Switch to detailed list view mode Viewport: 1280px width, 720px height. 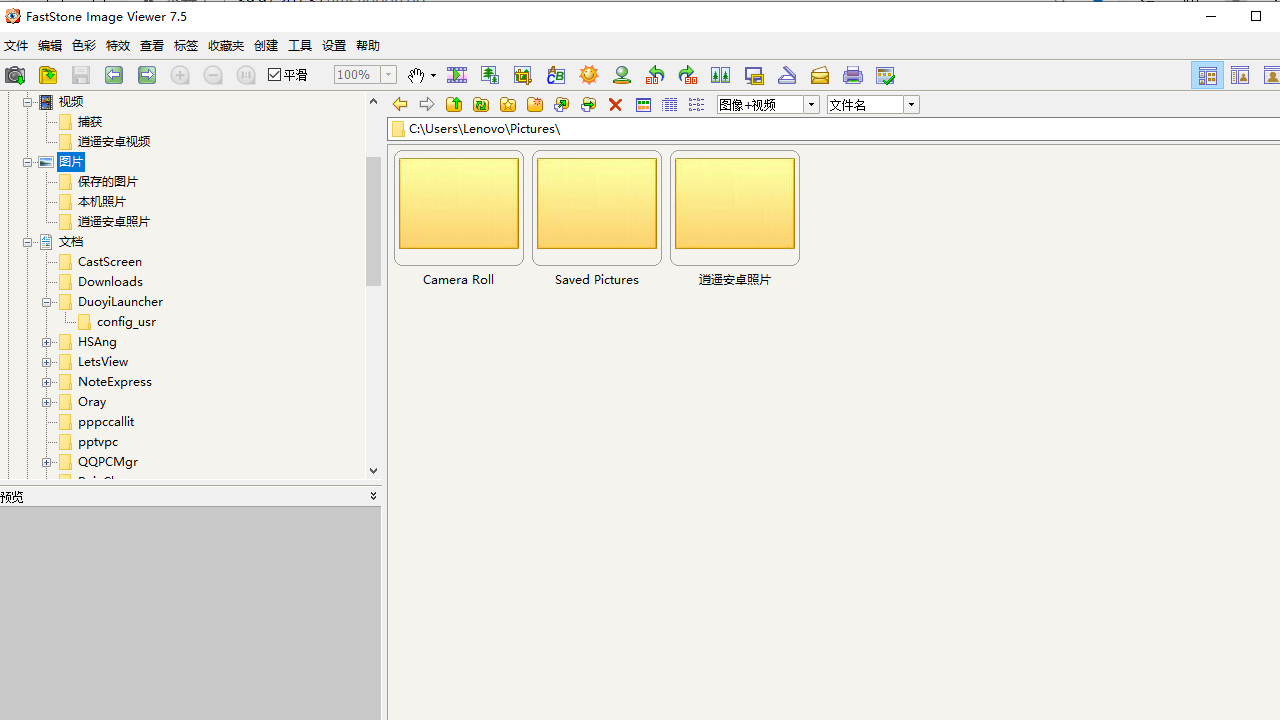[669, 104]
